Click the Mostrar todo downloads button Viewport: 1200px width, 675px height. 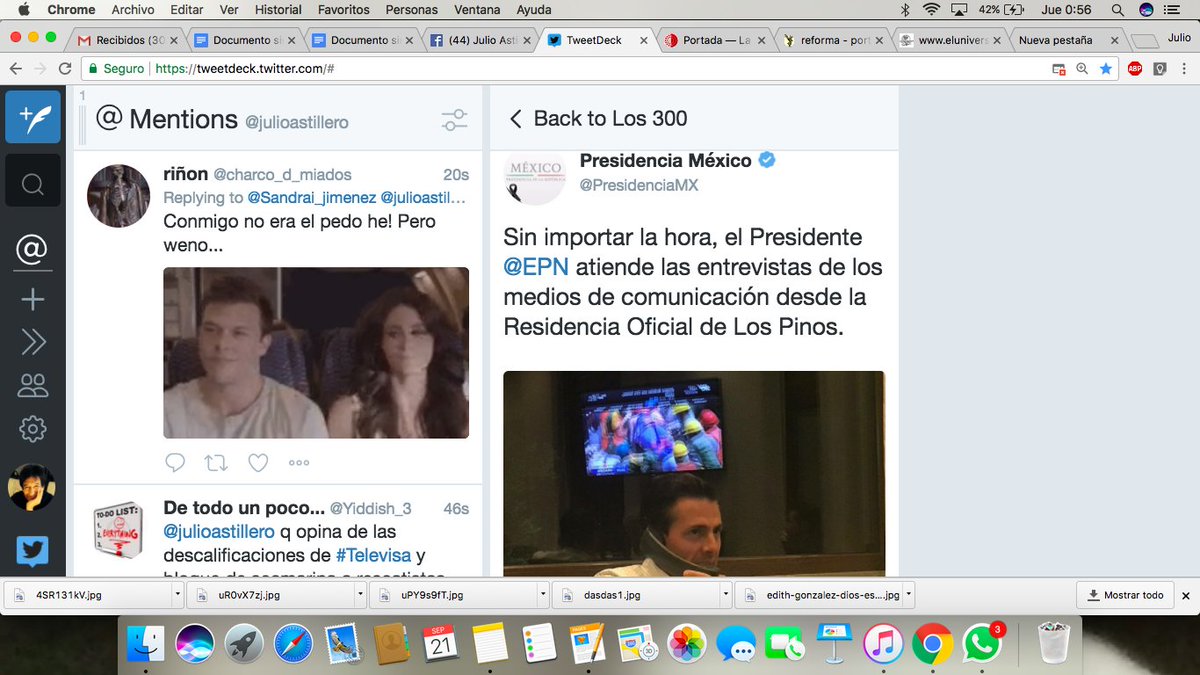click(x=1124, y=595)
